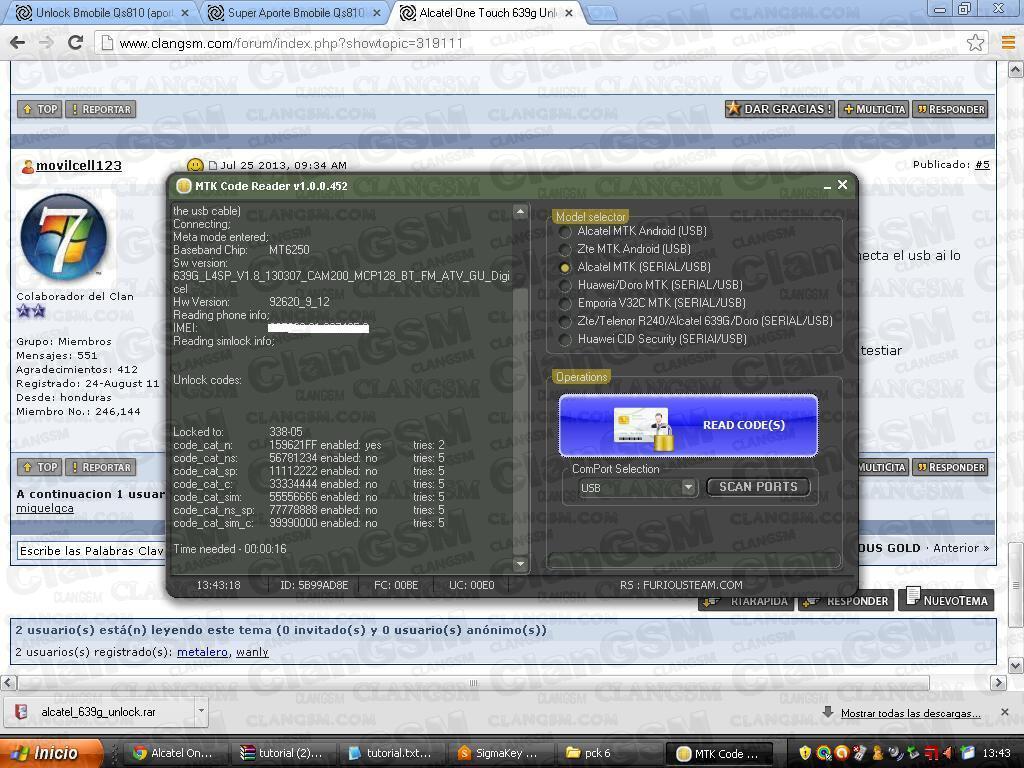Image resolution: width=1024 pixels, height=768 pixels.
Task: Click the upper RESPONDER quote button
Action: pyautogui.click(x=950, y=109)
